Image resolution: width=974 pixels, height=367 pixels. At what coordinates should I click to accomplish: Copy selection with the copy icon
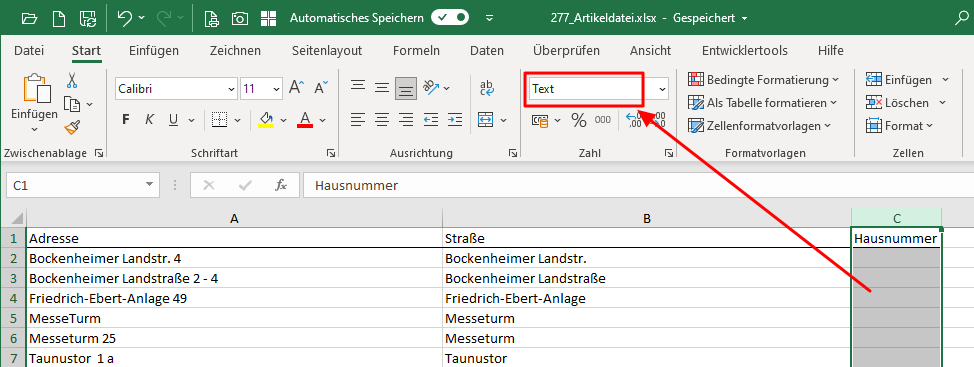(73, 104)
